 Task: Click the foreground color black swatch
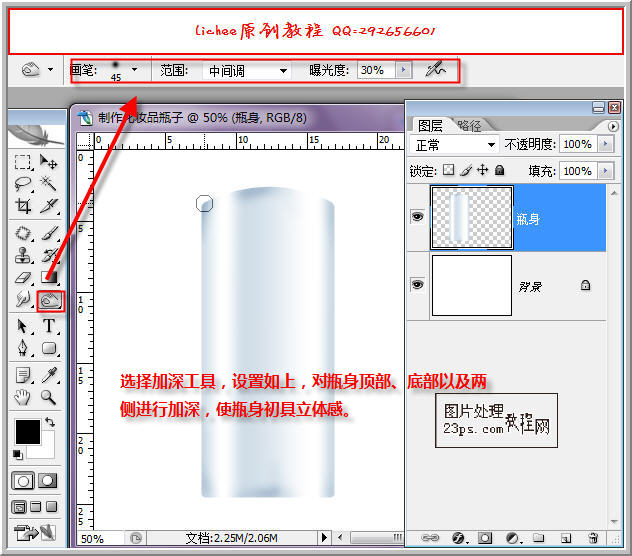27,432
